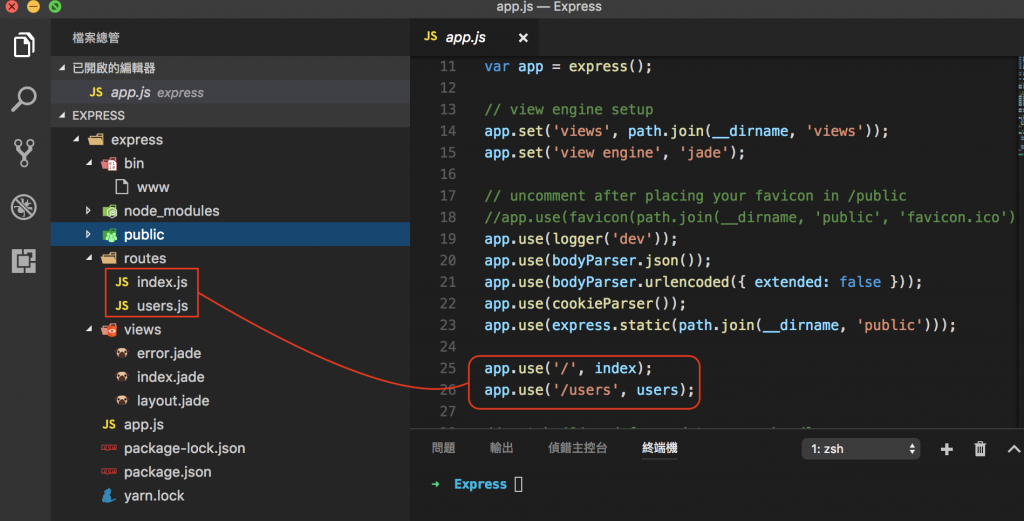Image resolution: width=1024 pixels, height=521 pixels.
Task: Open the Explorer view in activity bar
Action: pyautogui.click(x=24, y=45)
